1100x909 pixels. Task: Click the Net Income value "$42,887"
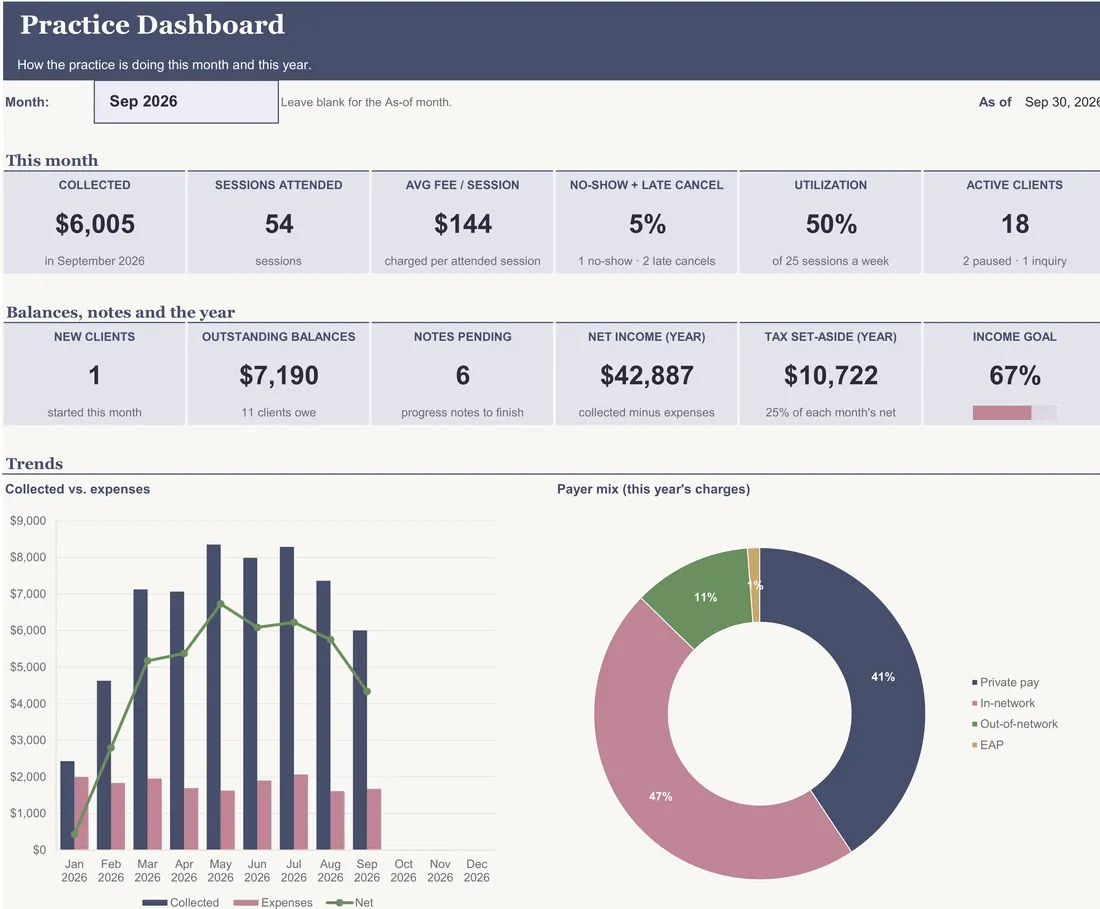coord(647,376)
